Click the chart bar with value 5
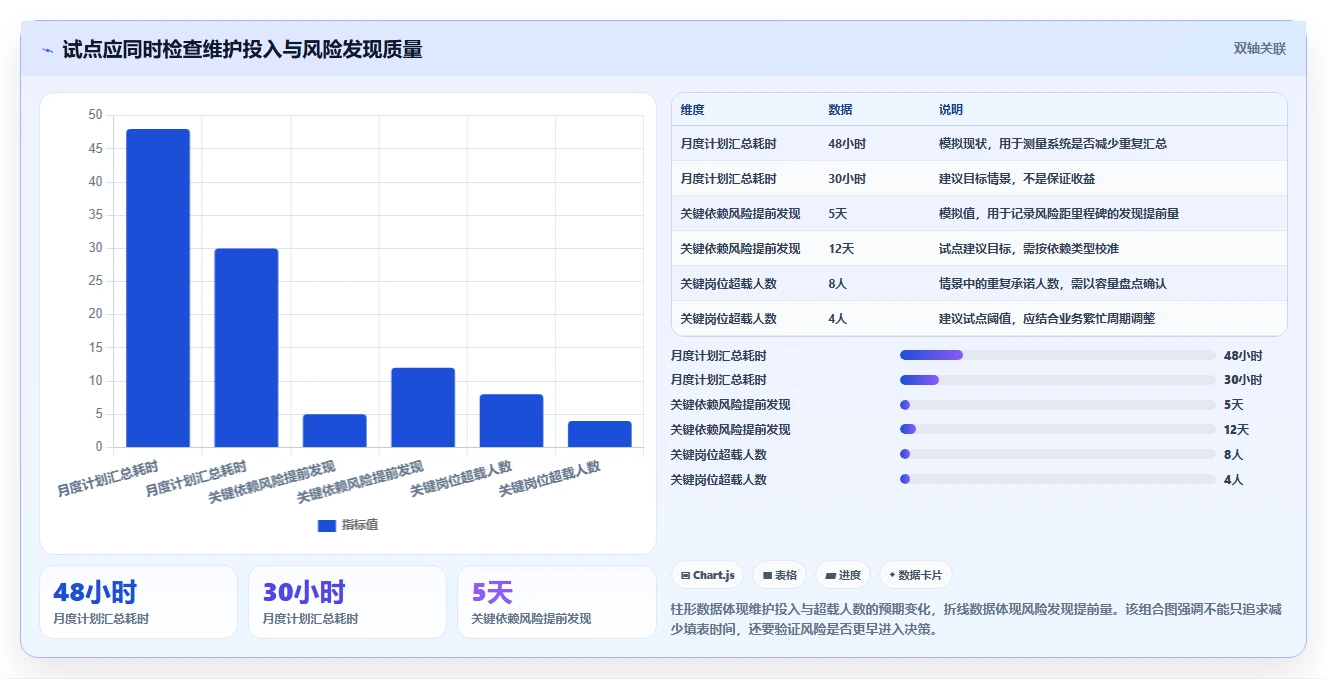Image resolution: width=1327 pixels, height=679 pixels. pos(335,430)
